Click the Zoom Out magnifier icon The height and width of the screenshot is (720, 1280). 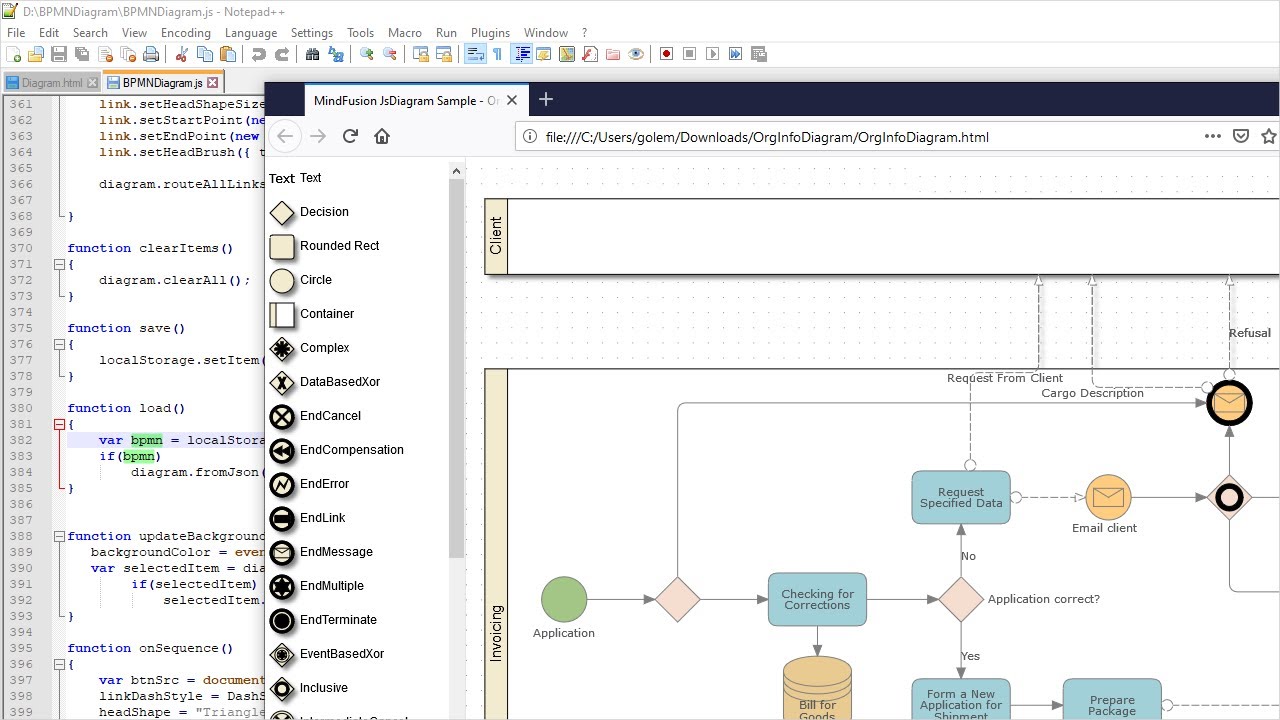pos(390,54)
